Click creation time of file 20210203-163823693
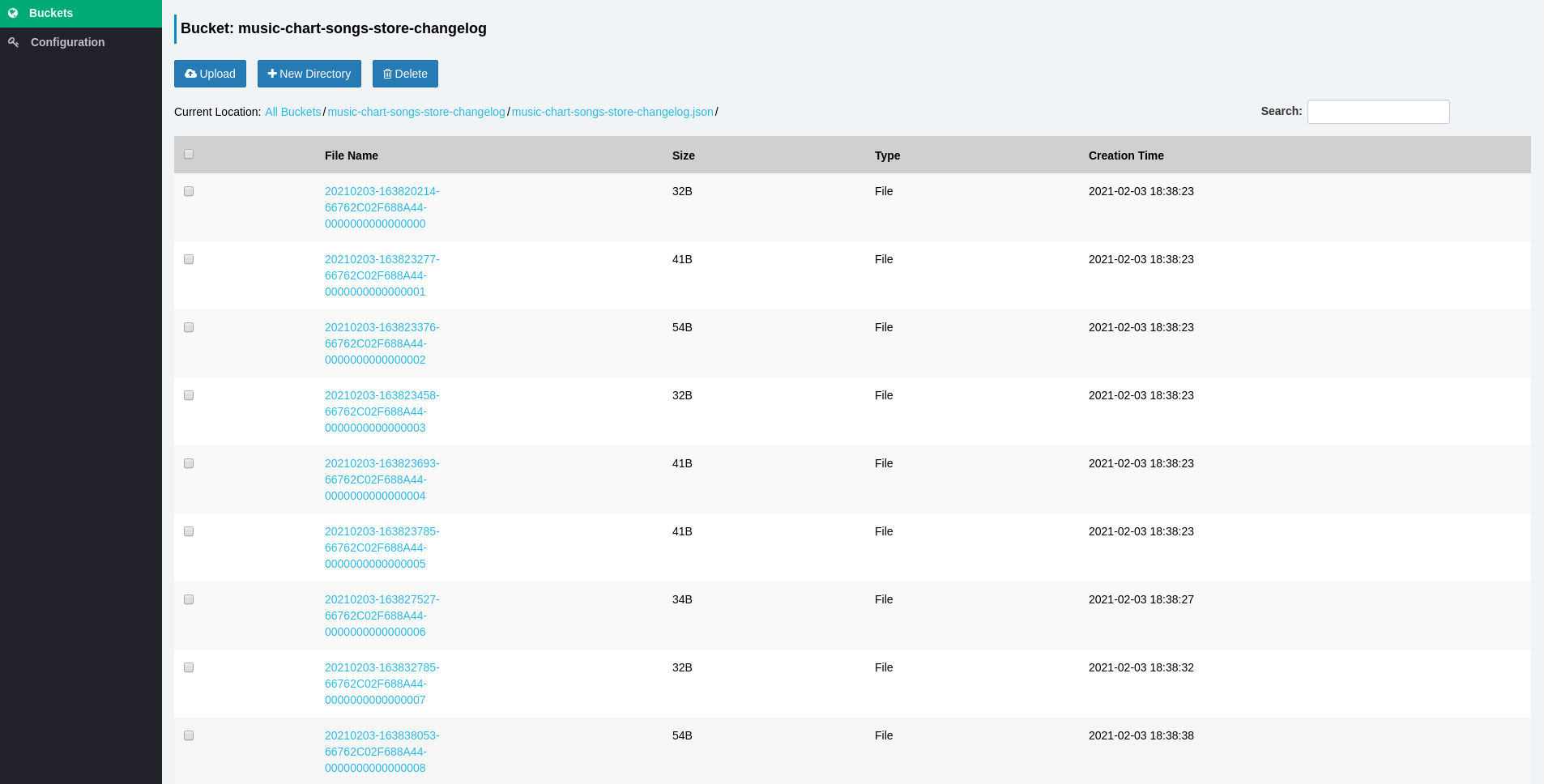1544x784 pixels. (1141, 463)
